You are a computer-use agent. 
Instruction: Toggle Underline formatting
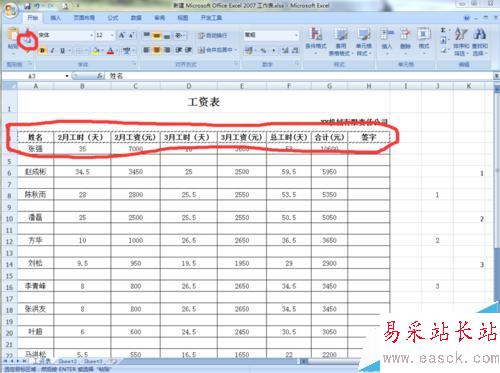tap(62, 51)
